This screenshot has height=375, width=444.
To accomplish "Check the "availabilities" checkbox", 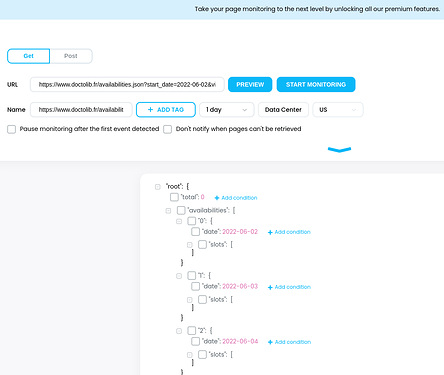I will (x=181, y=210).
